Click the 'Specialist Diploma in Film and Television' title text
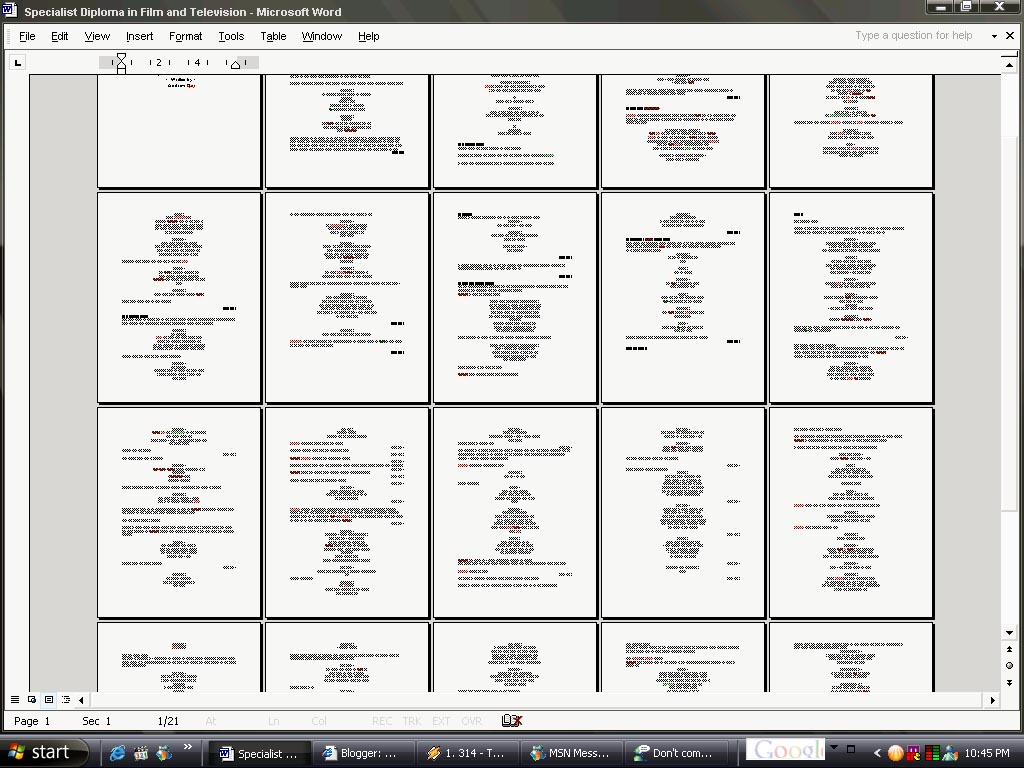The width and height of the screenshot is (1024, 768). [x=135, y=12]
